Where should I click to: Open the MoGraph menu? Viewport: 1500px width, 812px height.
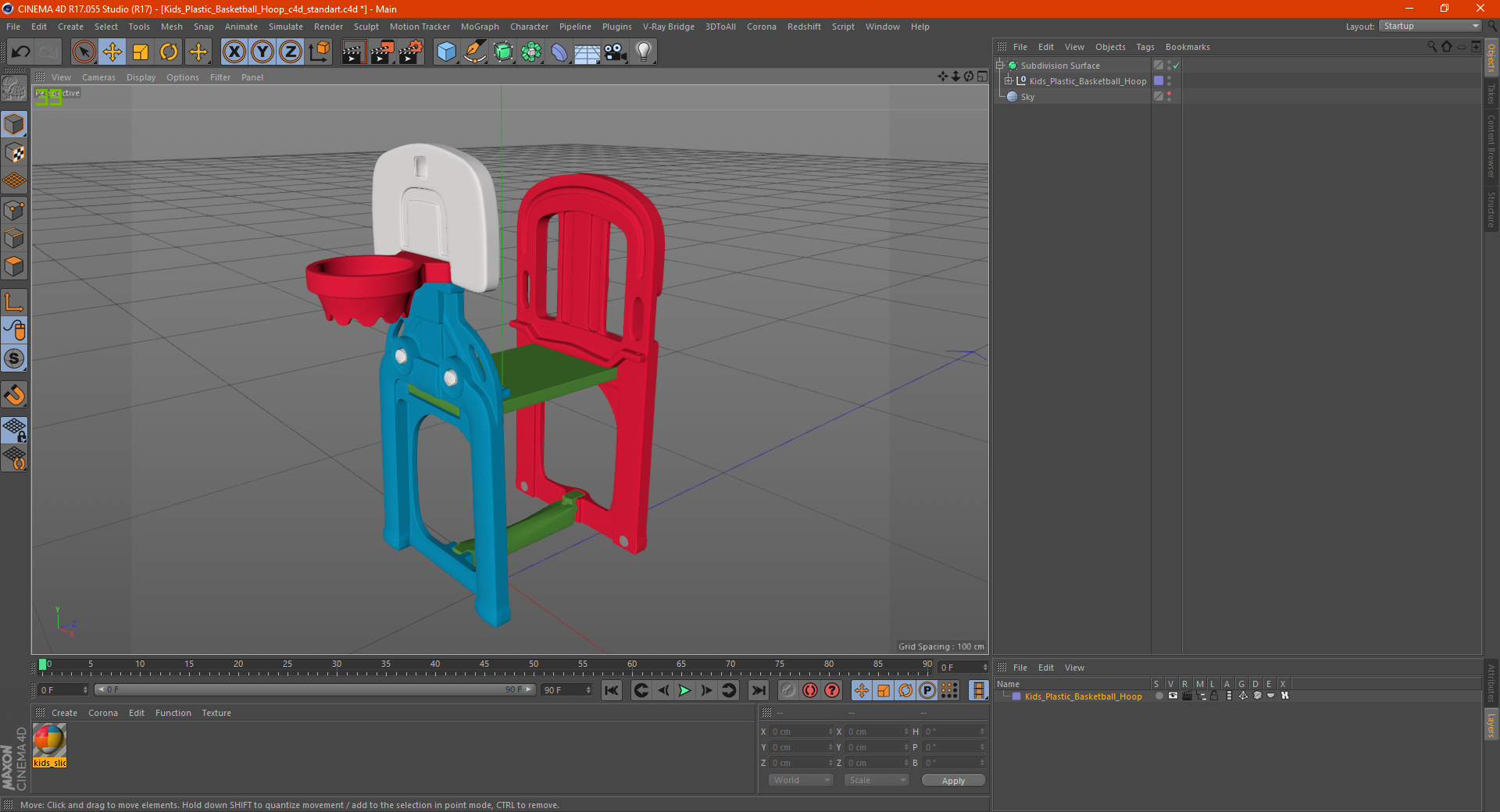480,27
